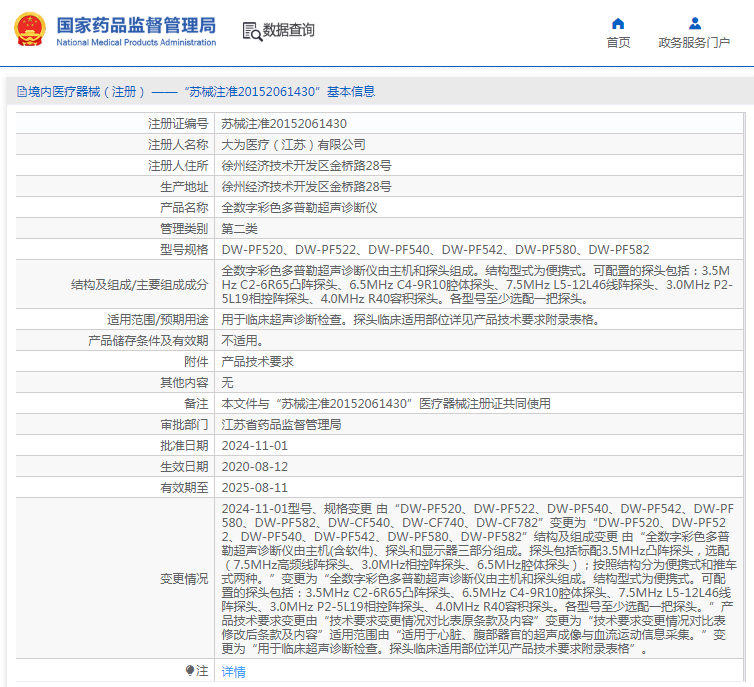Click the NMPA national emblem logo
Image resolution: width=754 pixels, height=687 pixels.
[30, 29]
